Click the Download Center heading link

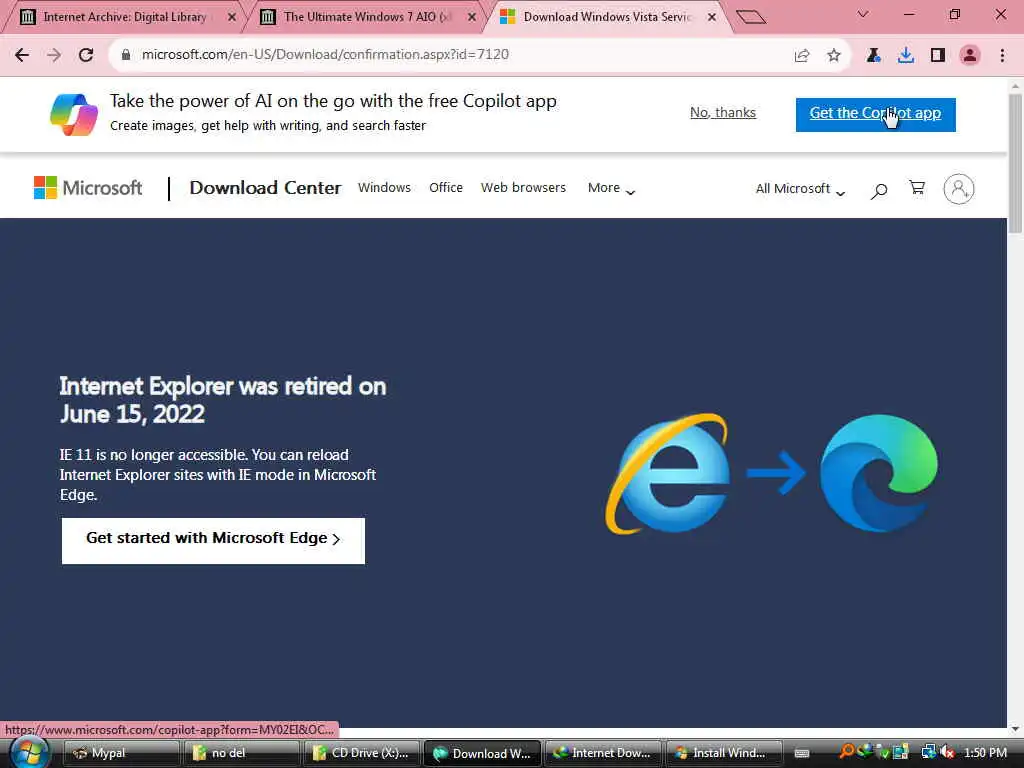click(265, 187)
